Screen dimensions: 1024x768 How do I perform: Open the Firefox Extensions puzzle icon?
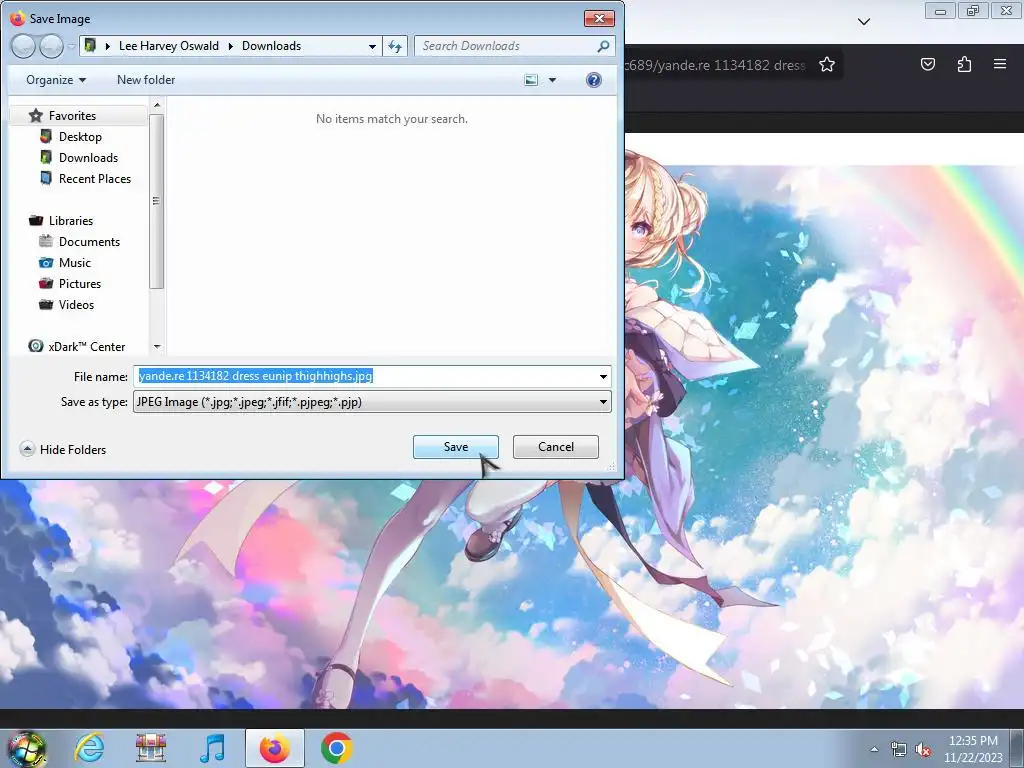(964, 64)
